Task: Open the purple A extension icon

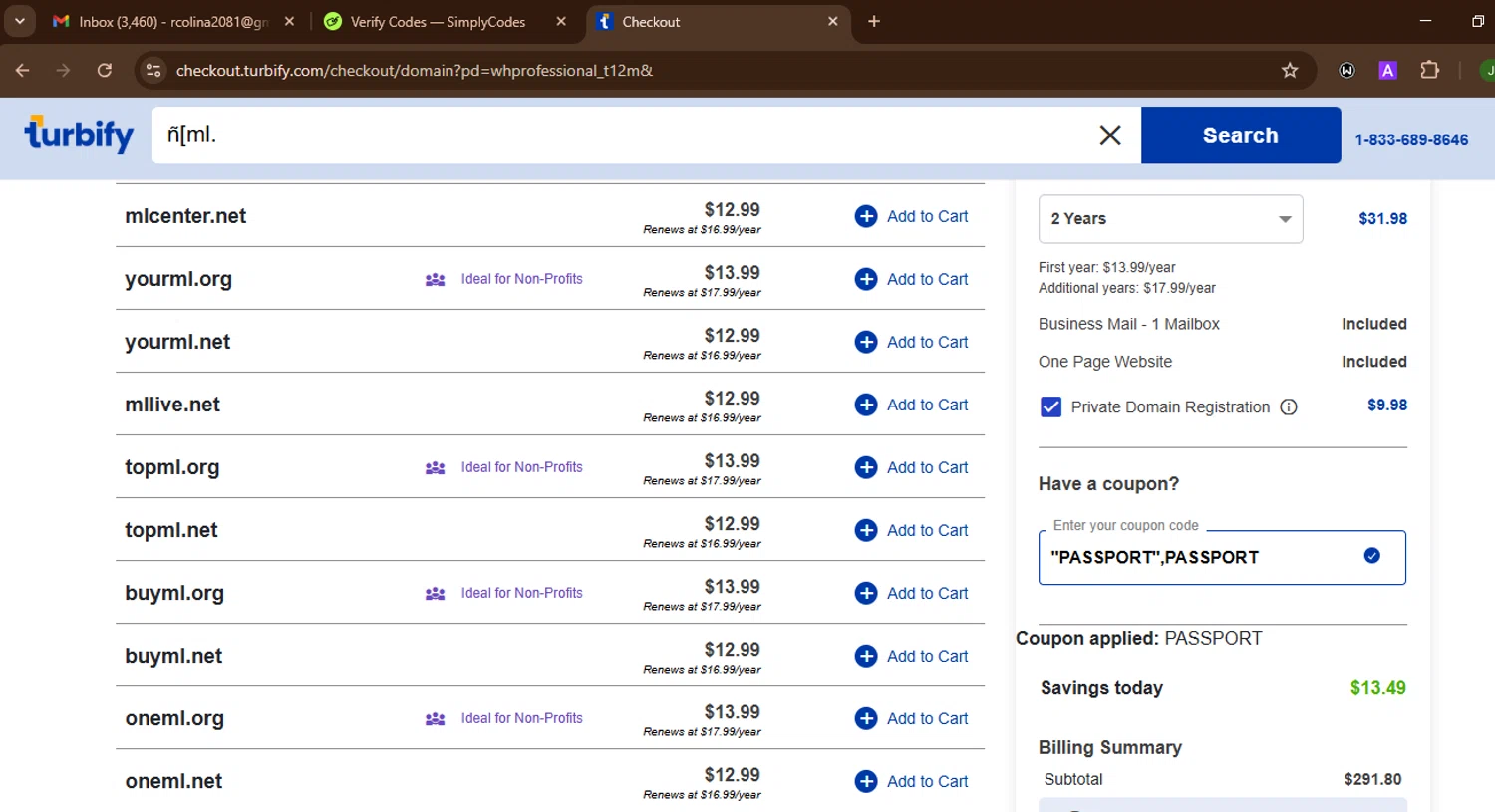Action: pyautogui.click(x=1387, y=70)
